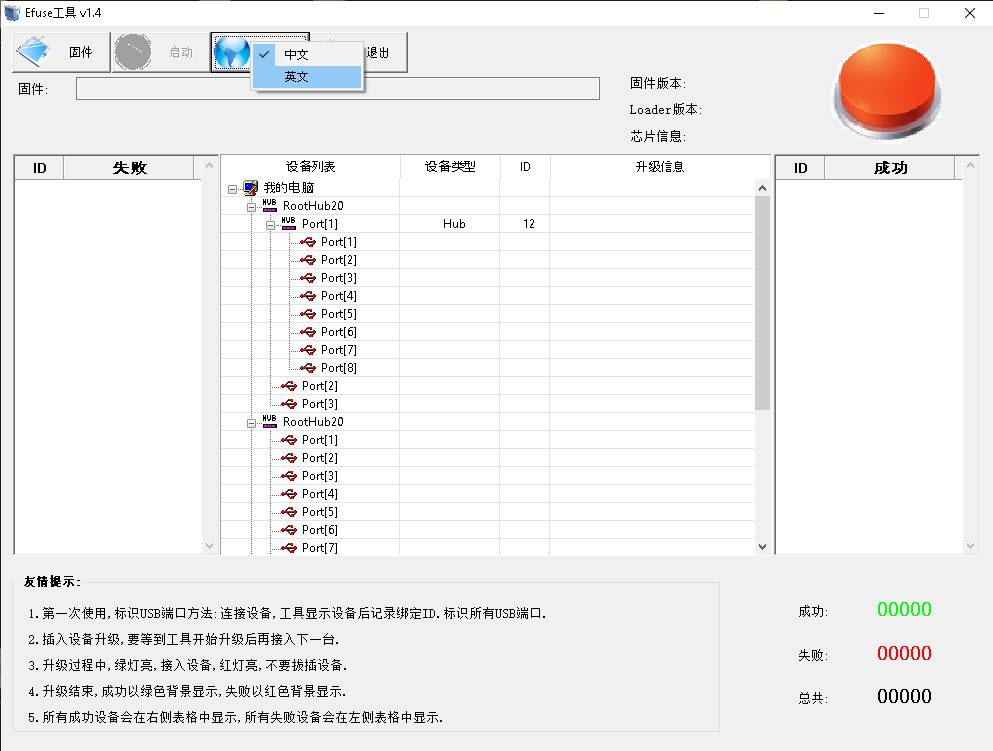Click Port[2] under the second RootHub20
This screenshot has width=993, height=751.
tap(318, 457)
